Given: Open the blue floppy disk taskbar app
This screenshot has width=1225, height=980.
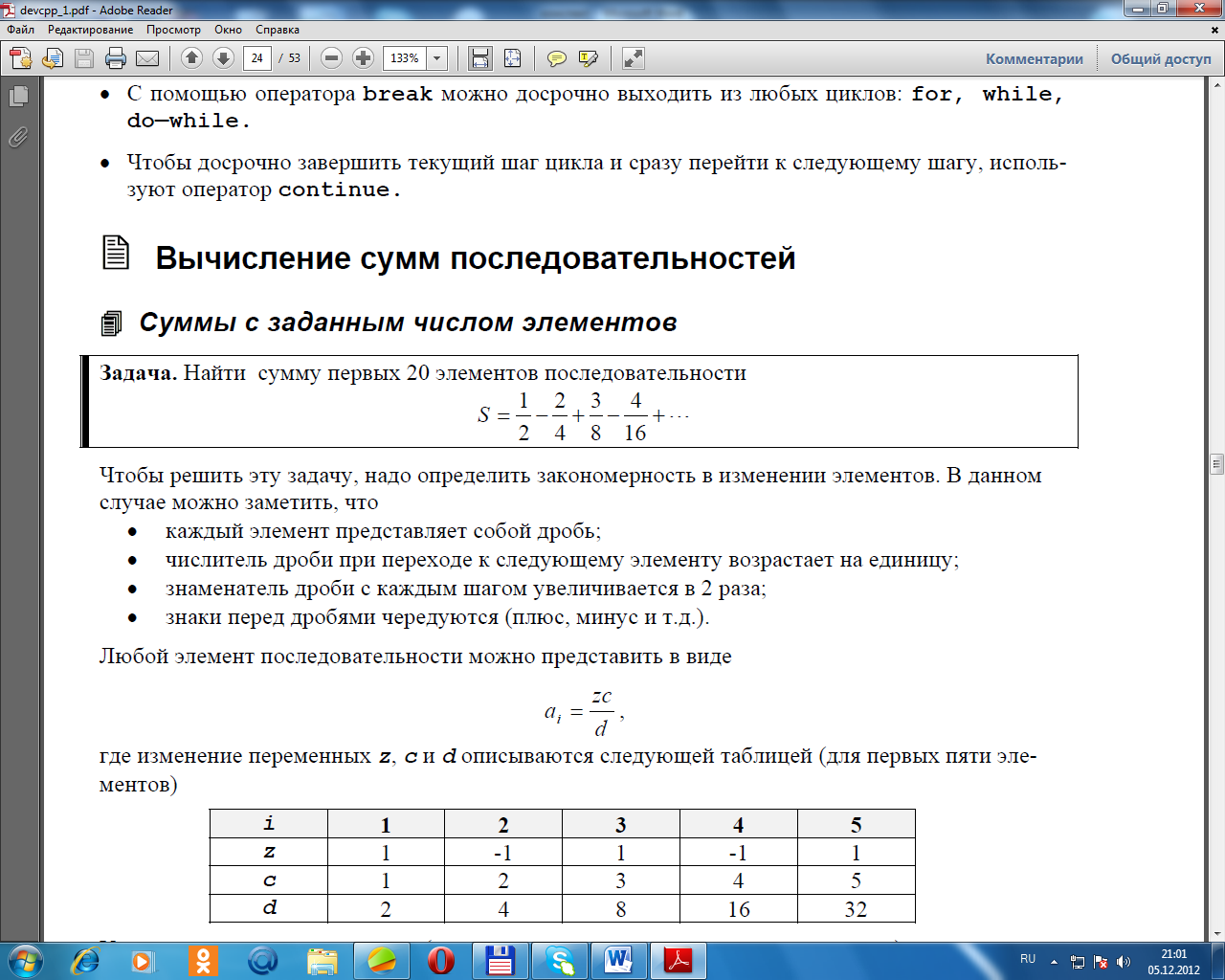Looking at the screenshot, I should pyautogui.click(x=501, y=960).
